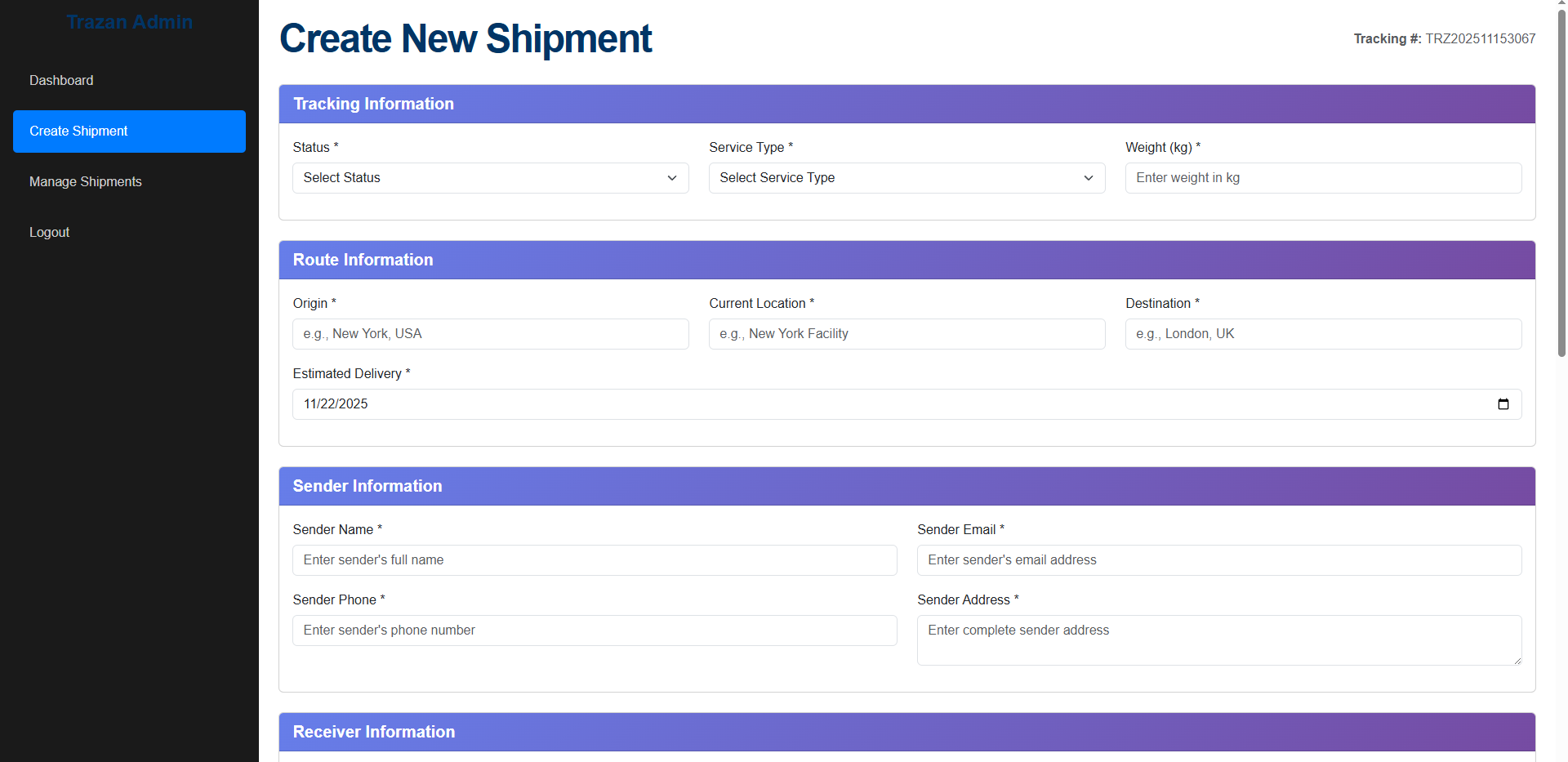Go to Dashboard in the sidebar
Viewport: 1568px width, 762px height.
(x=61, y=80)
